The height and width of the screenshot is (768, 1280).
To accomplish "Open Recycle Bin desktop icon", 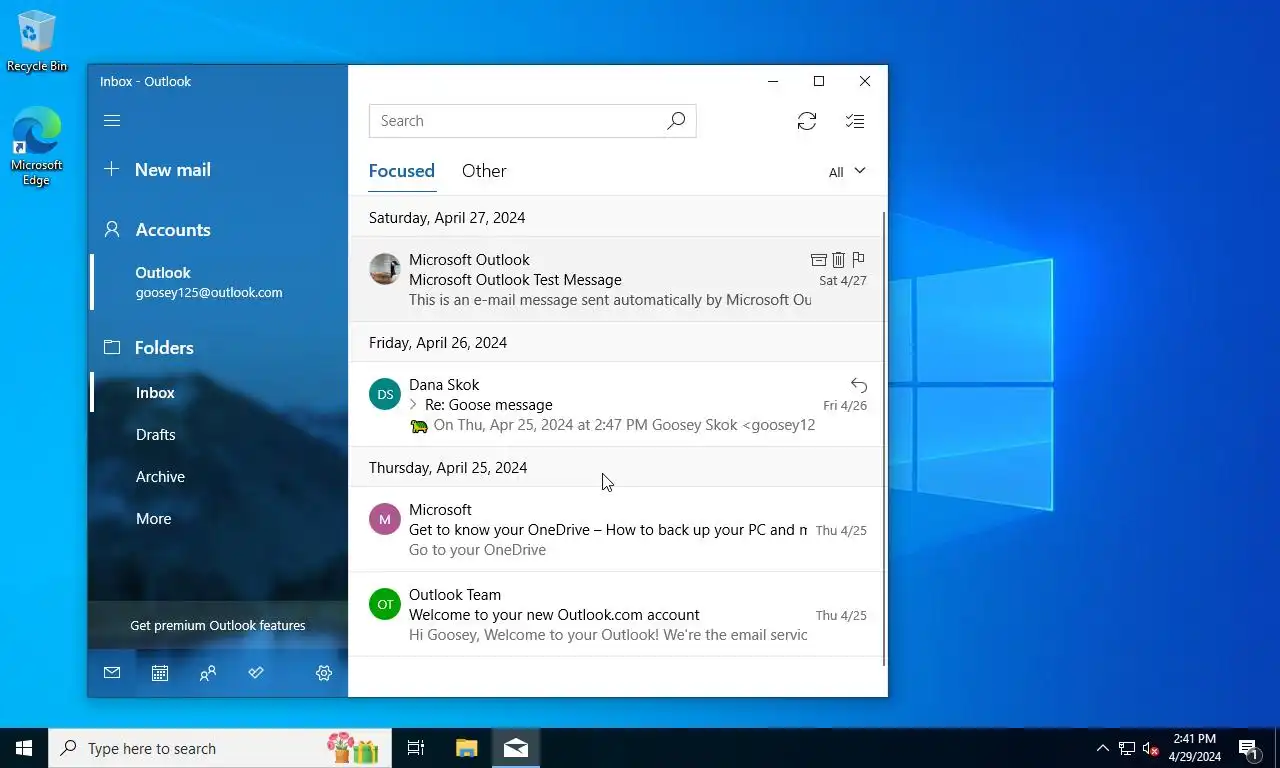I will pyautogui.click(x=37, y=41).
